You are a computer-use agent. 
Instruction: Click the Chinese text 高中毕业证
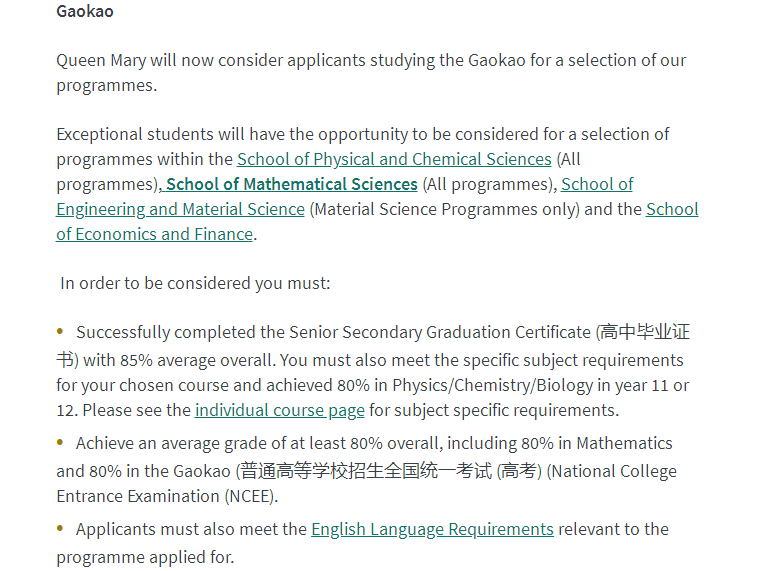click(645, 332)
